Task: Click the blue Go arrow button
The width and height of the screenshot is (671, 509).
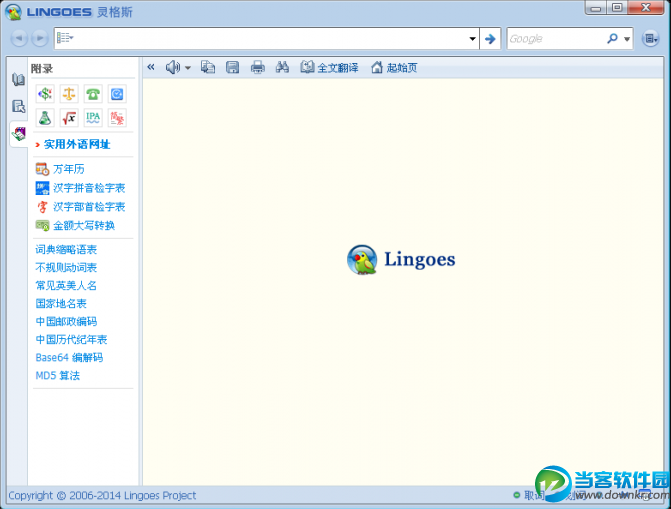Action: click(x=490, y=39)
